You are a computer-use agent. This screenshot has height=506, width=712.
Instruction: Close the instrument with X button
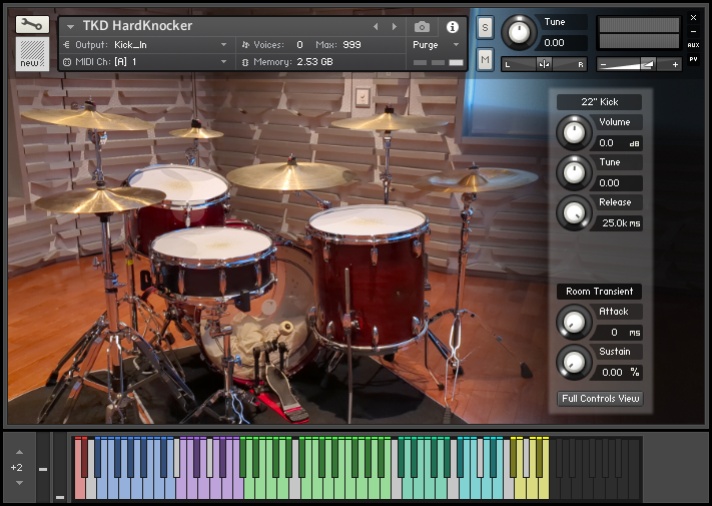click(693, 18)
